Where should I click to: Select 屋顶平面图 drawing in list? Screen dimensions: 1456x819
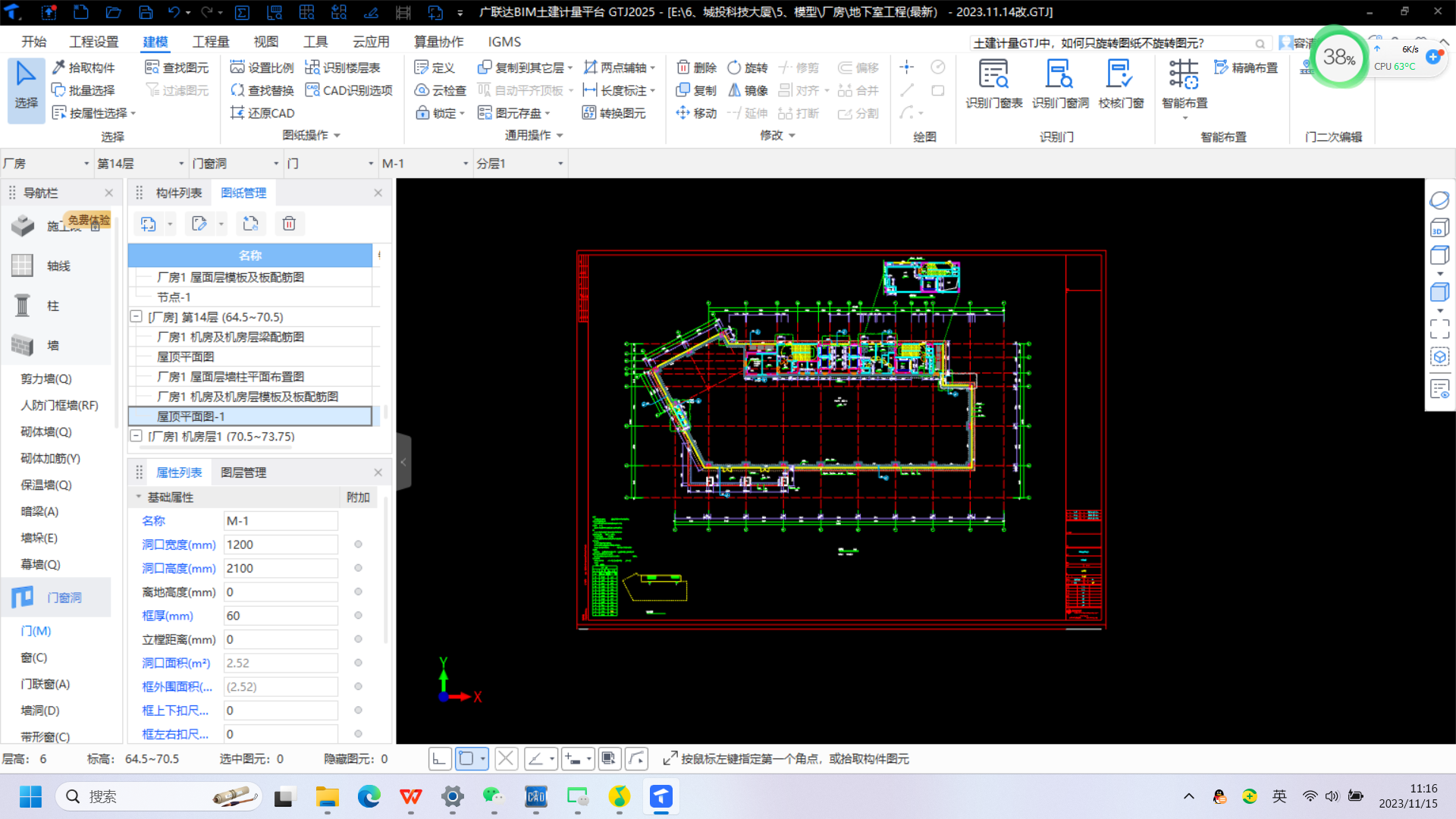(x=185, y=356)
